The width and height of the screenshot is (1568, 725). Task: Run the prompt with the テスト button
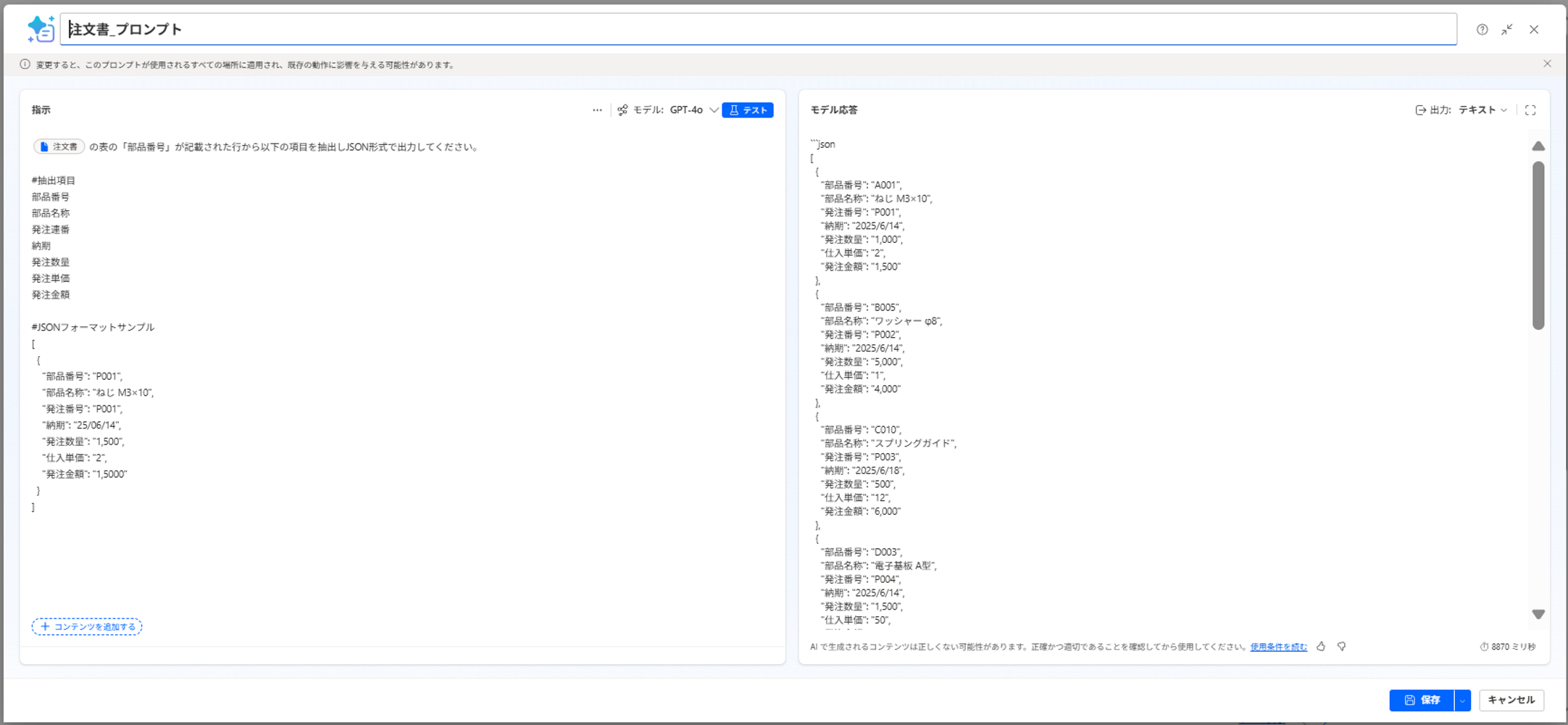click(x=748, y=110)
